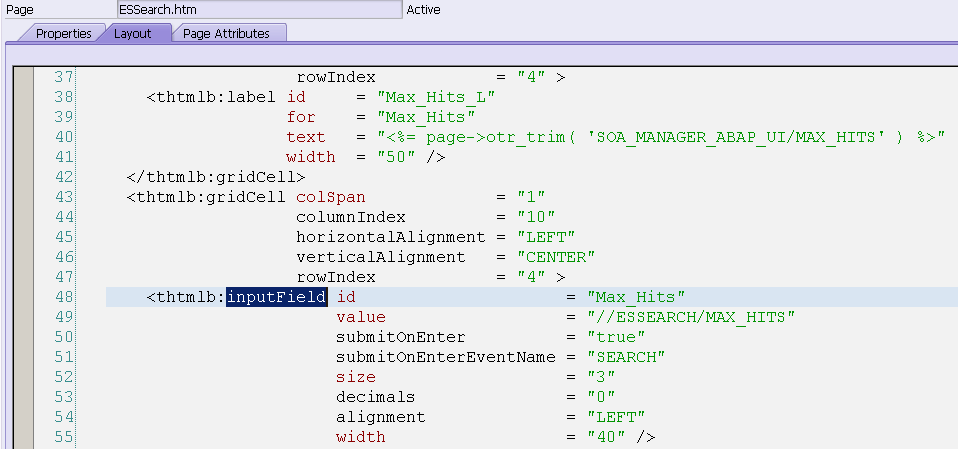Image resolution: width=958 pixels, height=449 pixels.
Task: Click the Active status text
Action: pos(423,10)
